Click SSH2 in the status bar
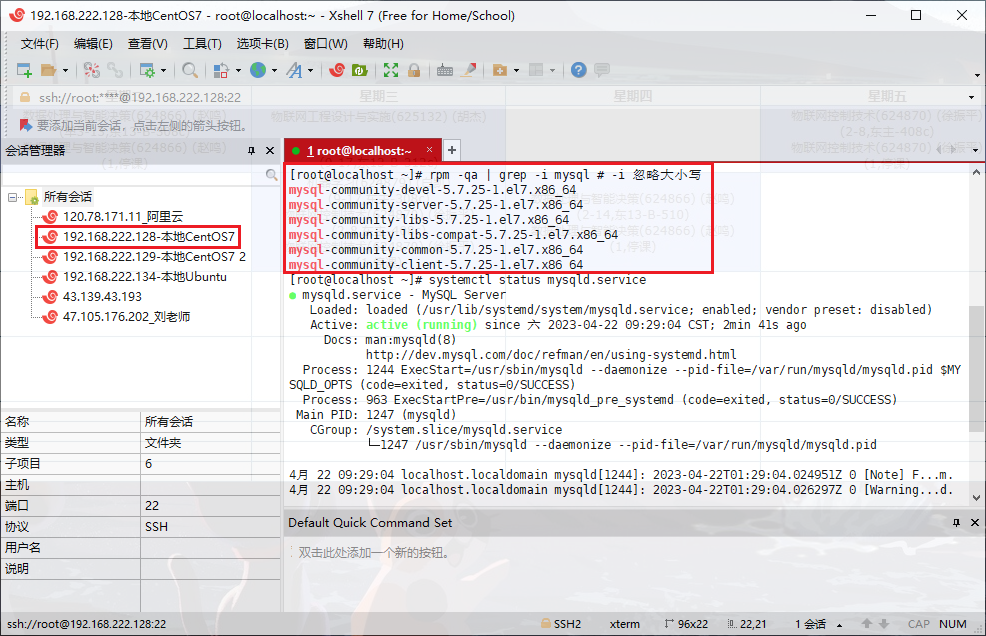Screen dimensions: 986x636 tap(561, 624)
